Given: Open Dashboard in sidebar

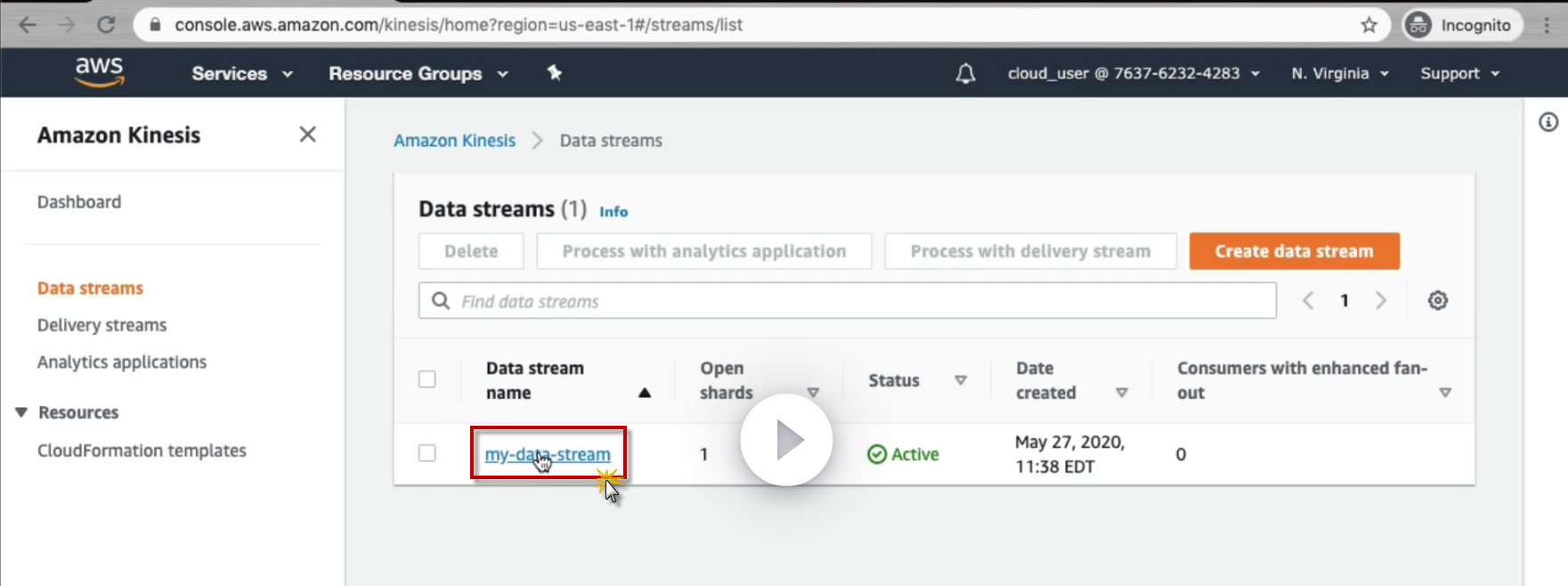Looking at the screenshot, I should (x=79, y=202).
